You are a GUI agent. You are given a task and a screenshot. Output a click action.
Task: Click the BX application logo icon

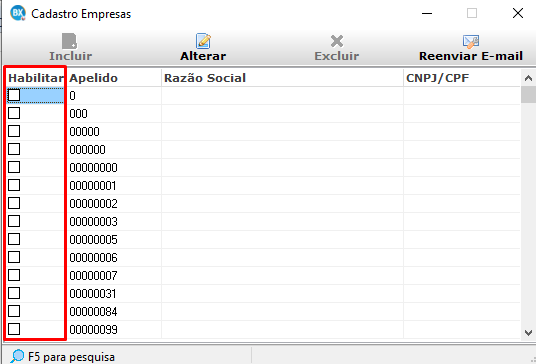(x=18, y=13)
